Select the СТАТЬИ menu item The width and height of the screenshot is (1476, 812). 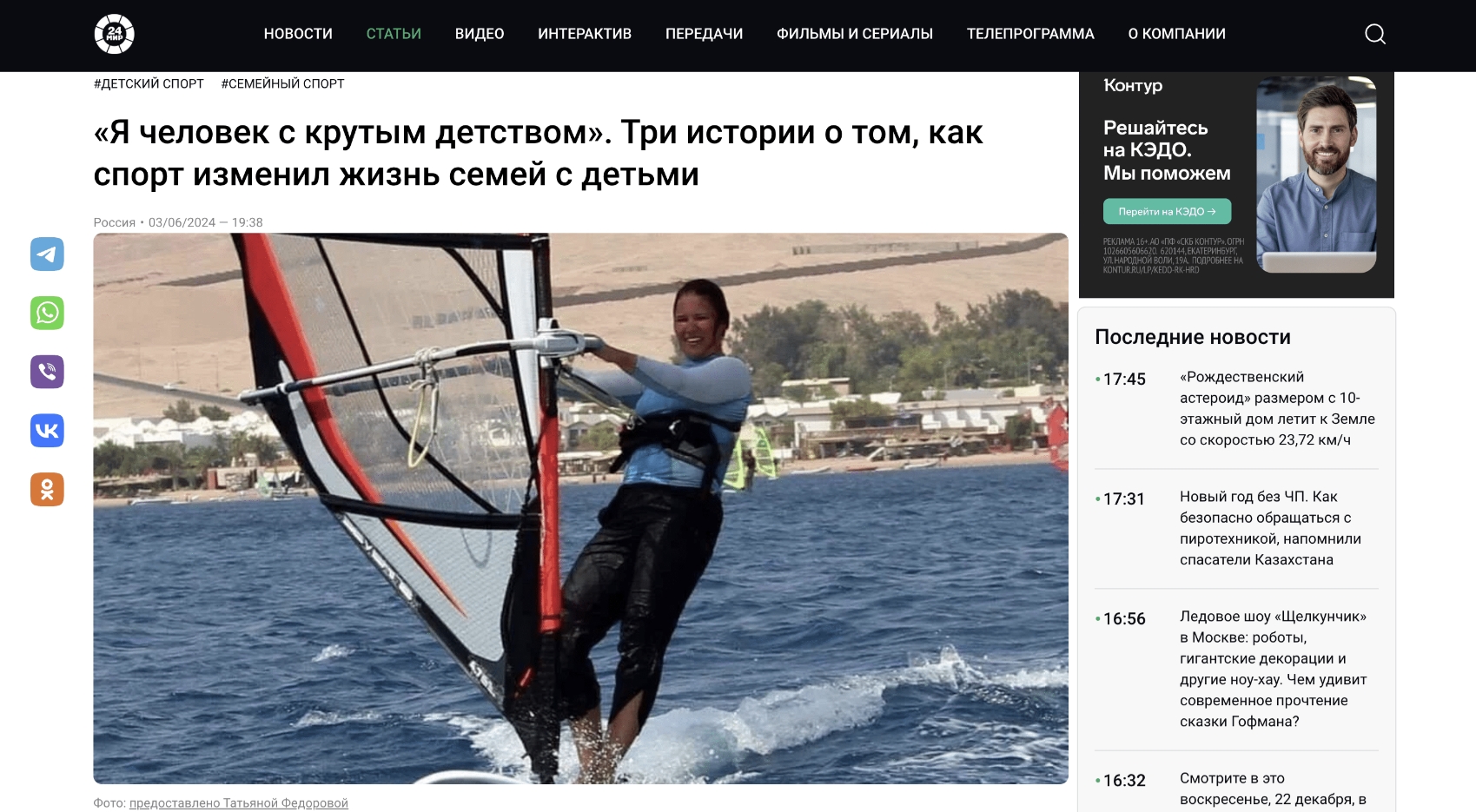pyautogui.click(x=394, y=34)
